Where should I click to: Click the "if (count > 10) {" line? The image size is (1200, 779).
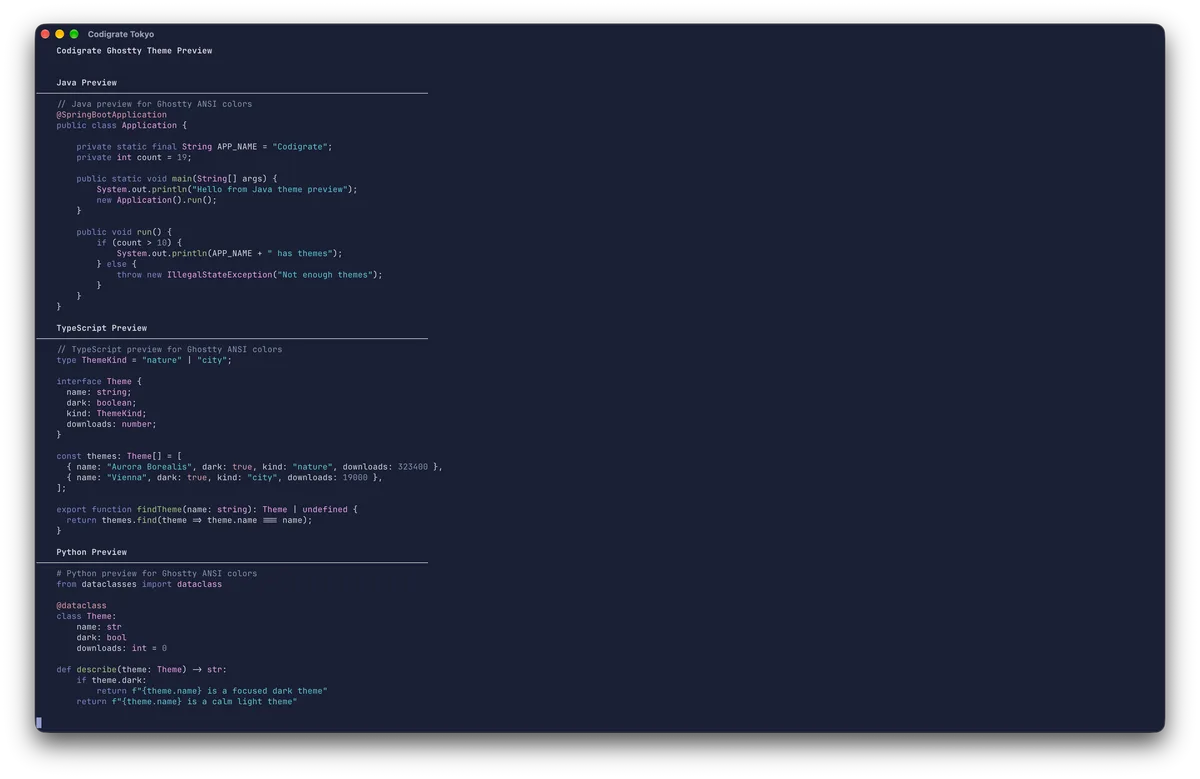139,243
